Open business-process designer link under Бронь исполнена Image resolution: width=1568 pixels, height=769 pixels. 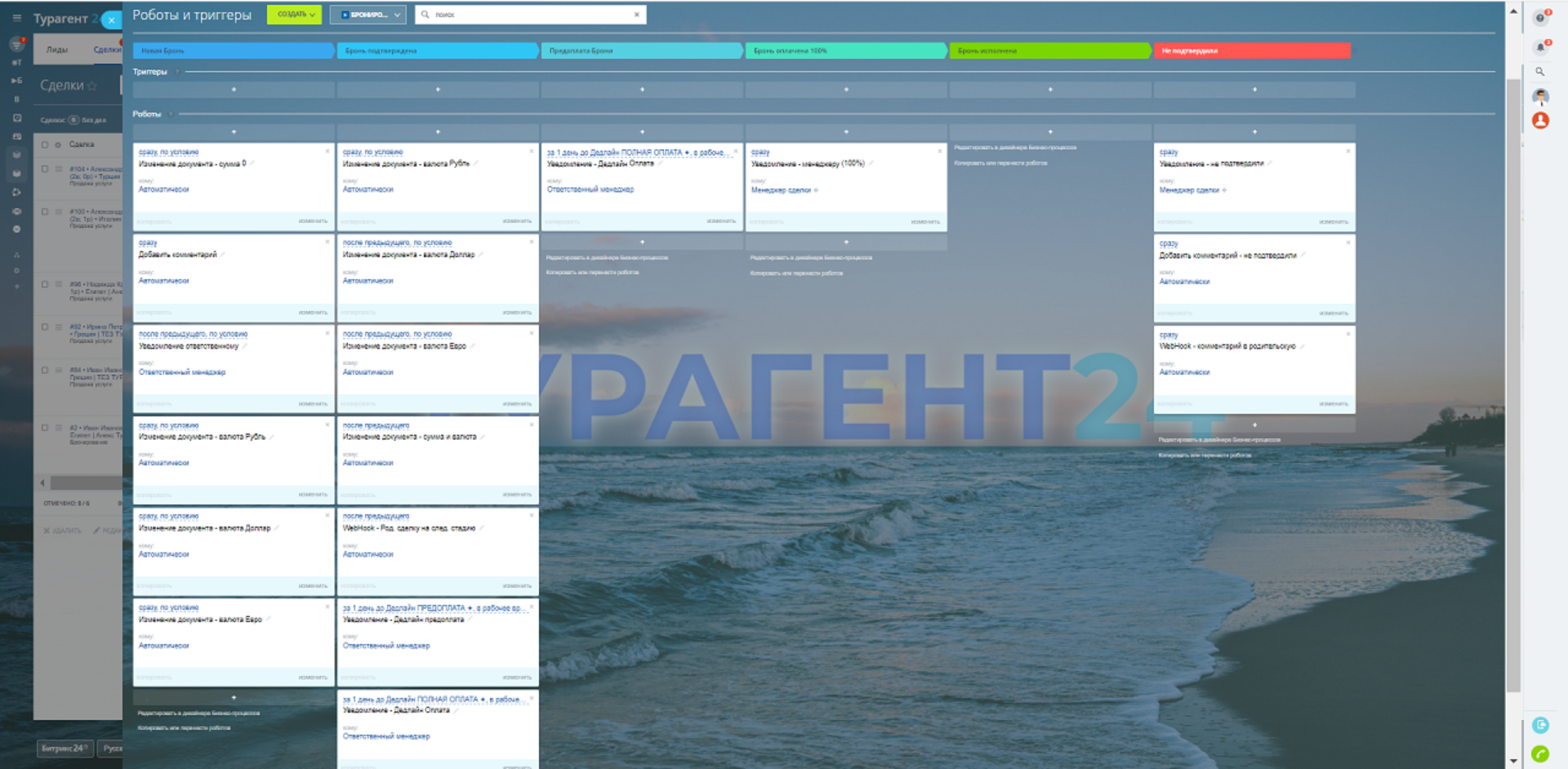pos(1015,148)
